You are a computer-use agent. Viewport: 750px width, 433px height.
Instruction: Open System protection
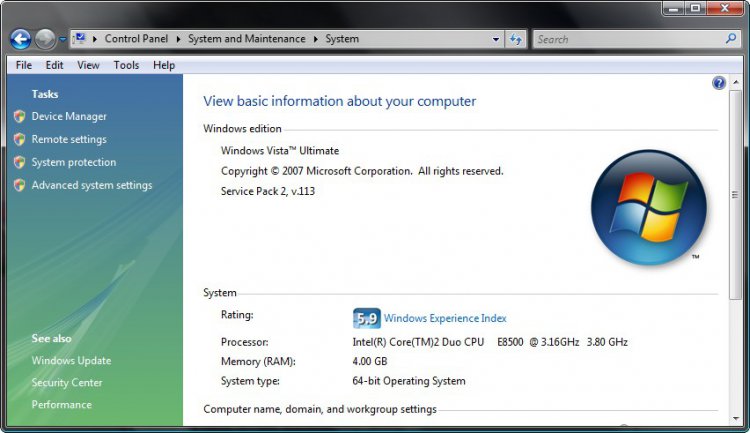[74, 162]
